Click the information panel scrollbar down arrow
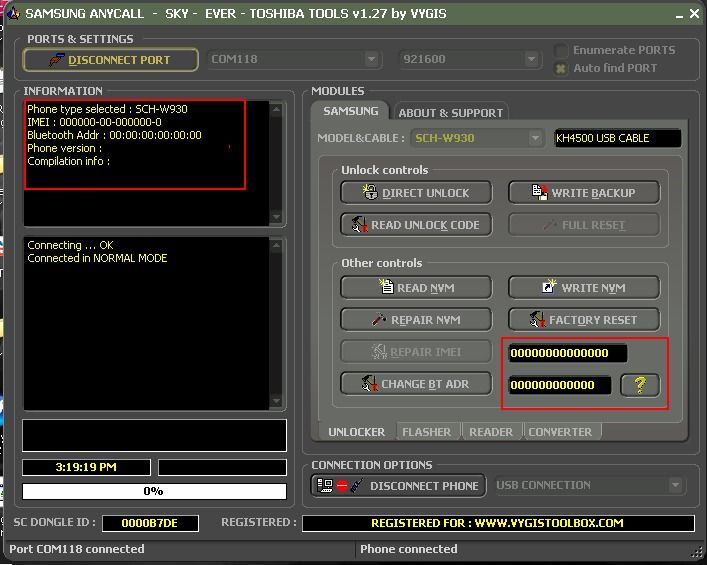707x565 pixels. (x=276, y=217)
